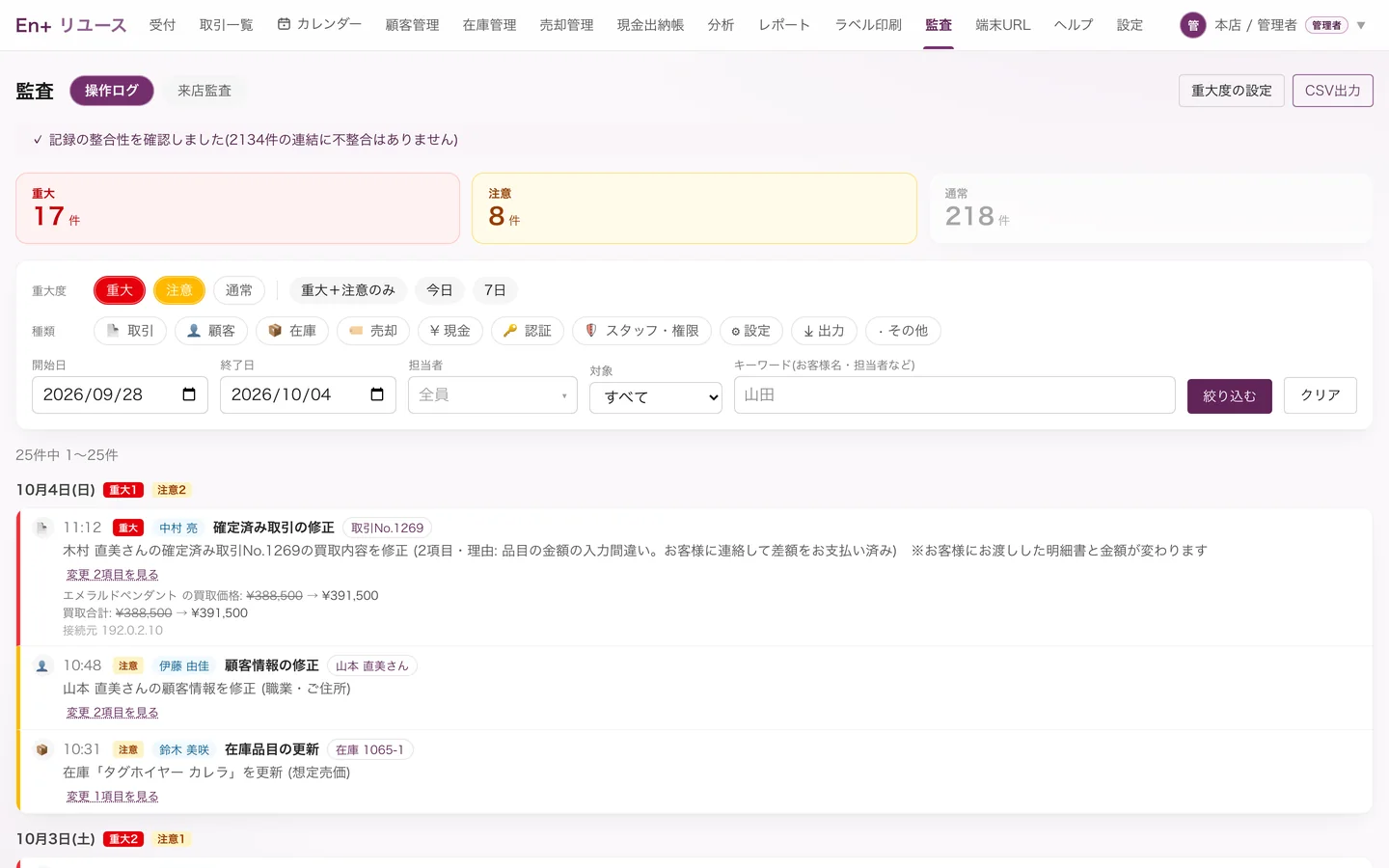1389x868 pixels.
Task: Open the account menu arrow beside 管理者
Action: click(1361, 25)
